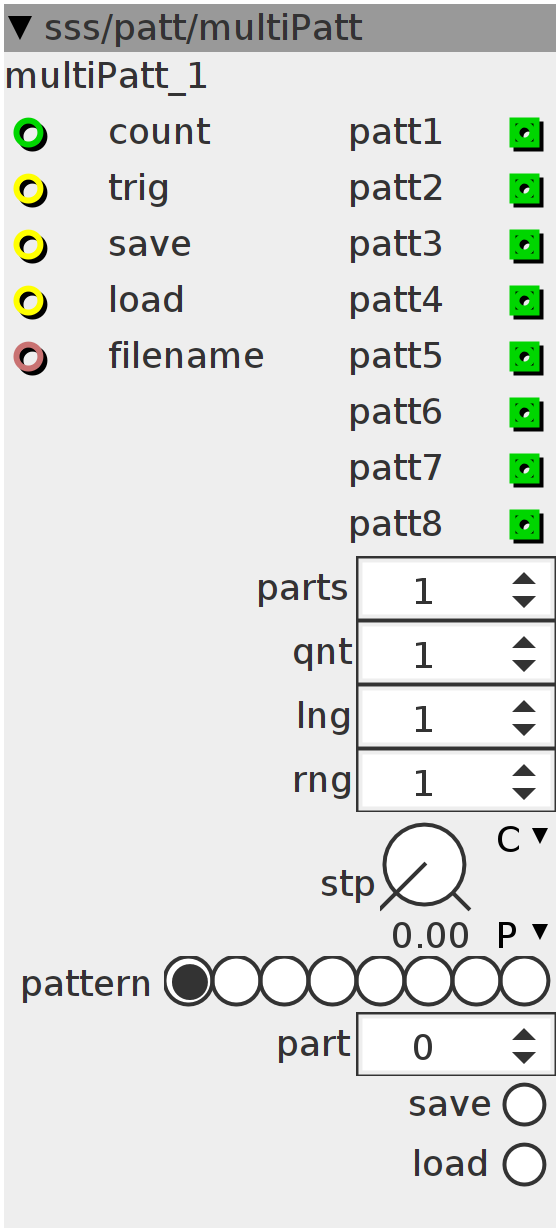Click the save round button

coord(525,1106)
